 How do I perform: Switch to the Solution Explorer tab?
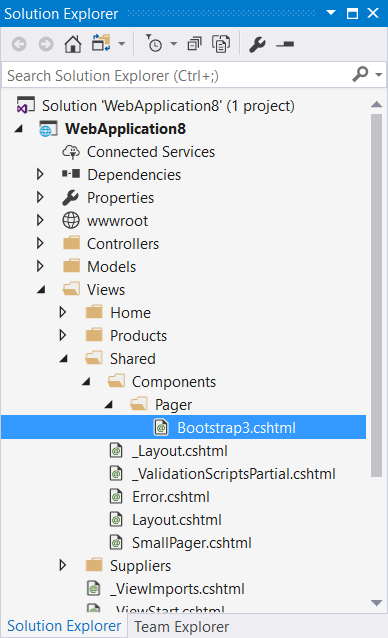pyautogui.click(x=64, y=626)
